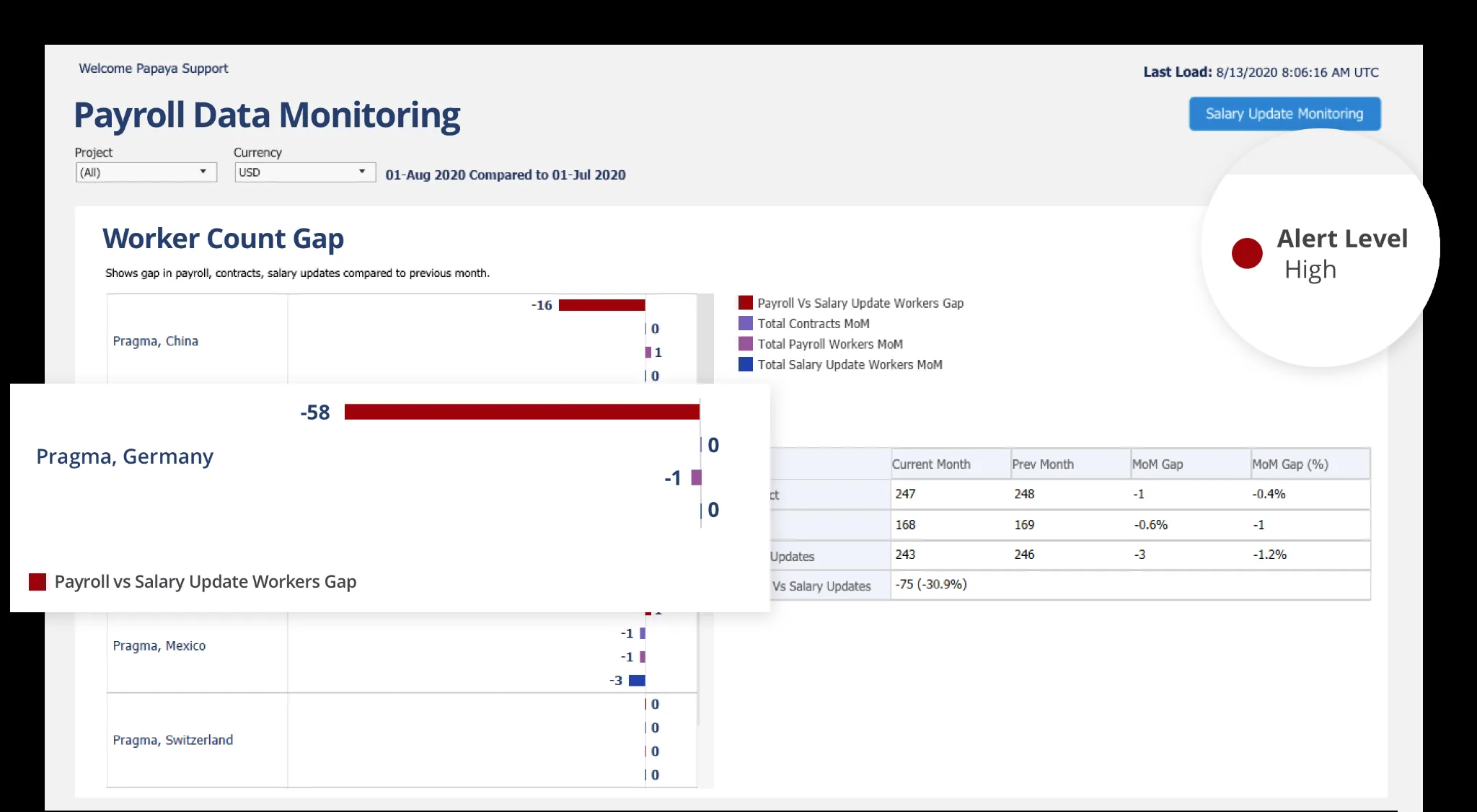Click the Total Payroll Workers MoM legend swatch
The image size is (1477, 812).
pyautogui.click(x=746, y=344)
